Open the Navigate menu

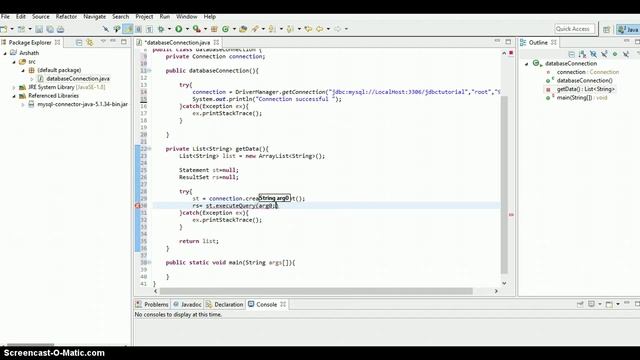coord(95,16)
